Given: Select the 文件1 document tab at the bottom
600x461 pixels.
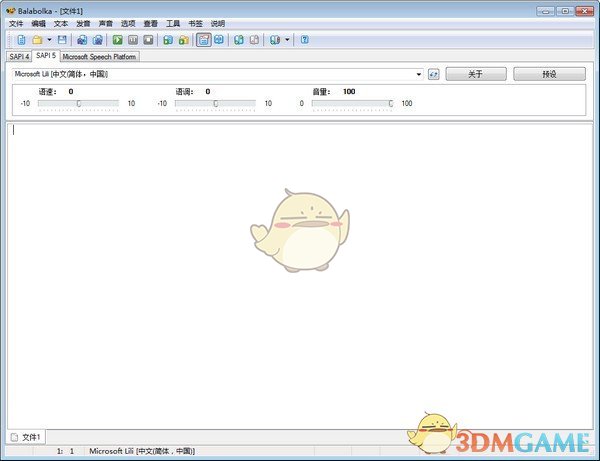Looking at the screenshot, I should tap(26, 437).
